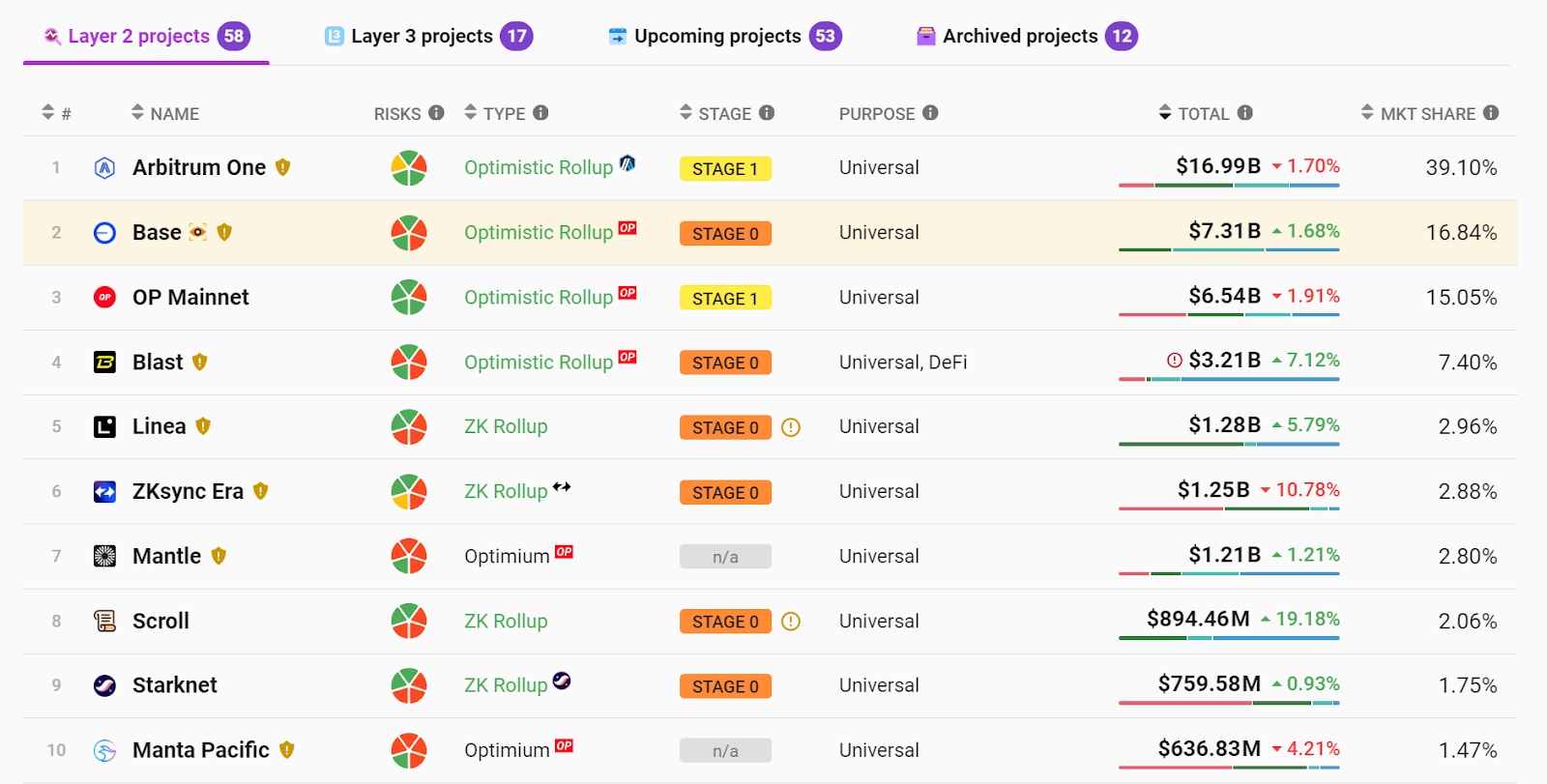Click Blast red alert icon by total
Viewport: 1547px width, 784px height.
(x=1175, y=360)
